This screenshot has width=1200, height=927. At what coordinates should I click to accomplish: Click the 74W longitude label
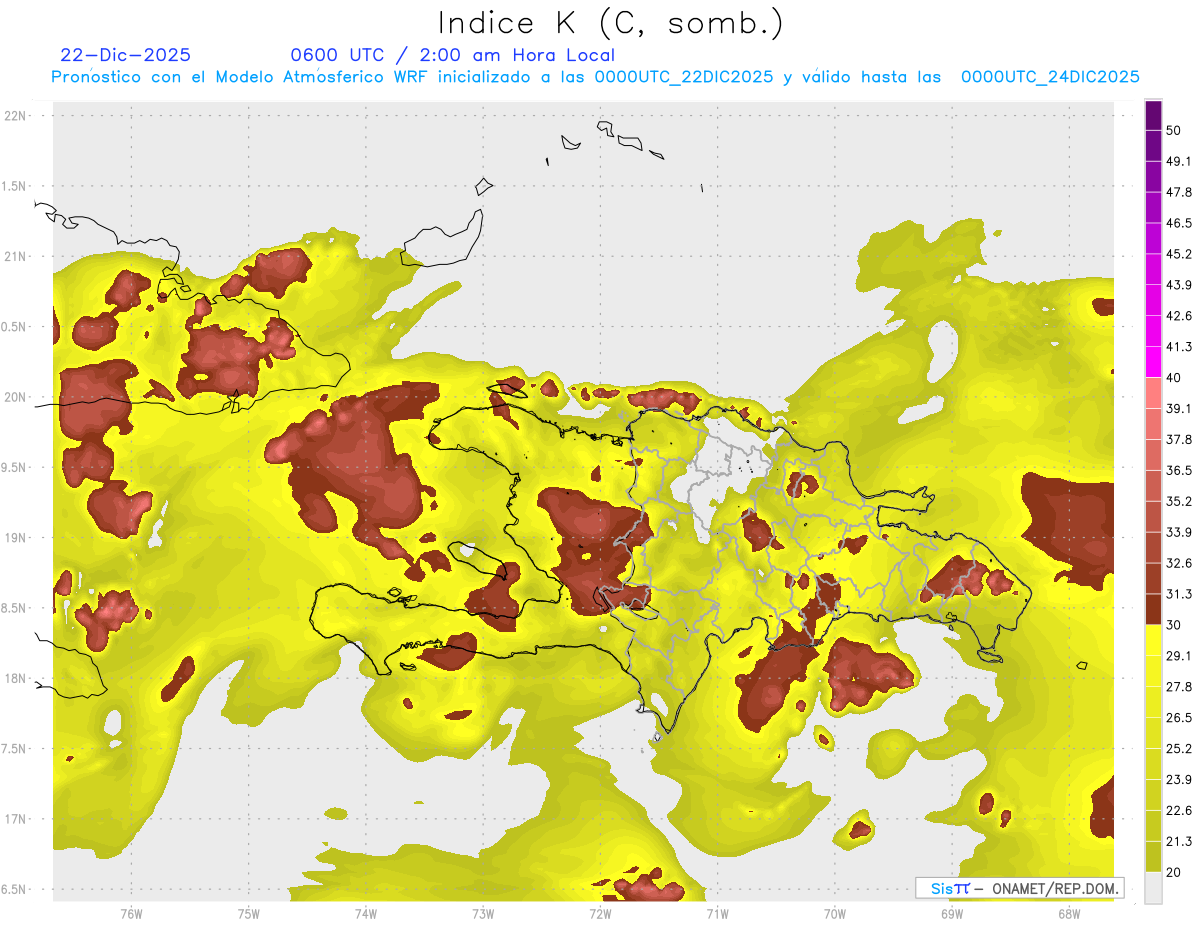365,913
